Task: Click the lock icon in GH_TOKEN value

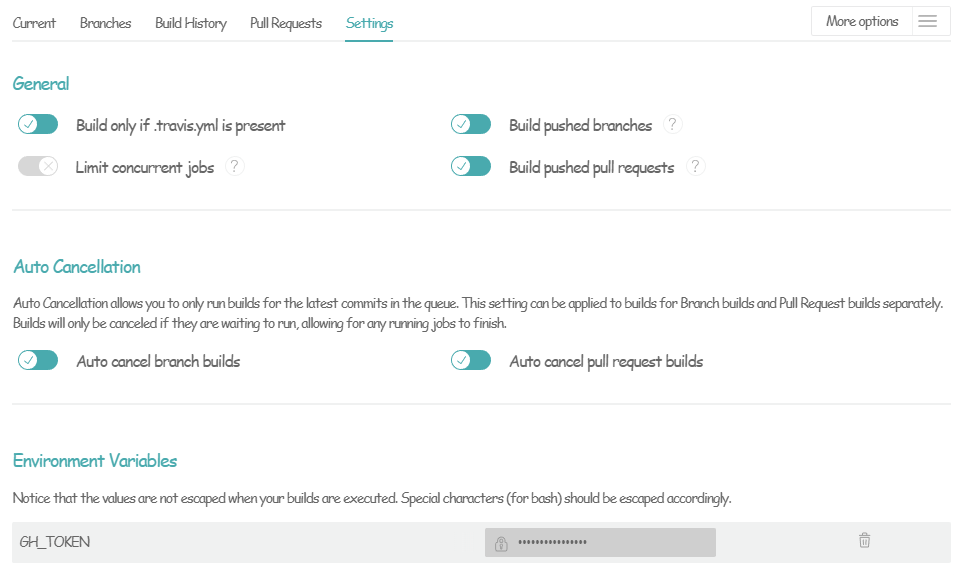Action: point(501,543)
